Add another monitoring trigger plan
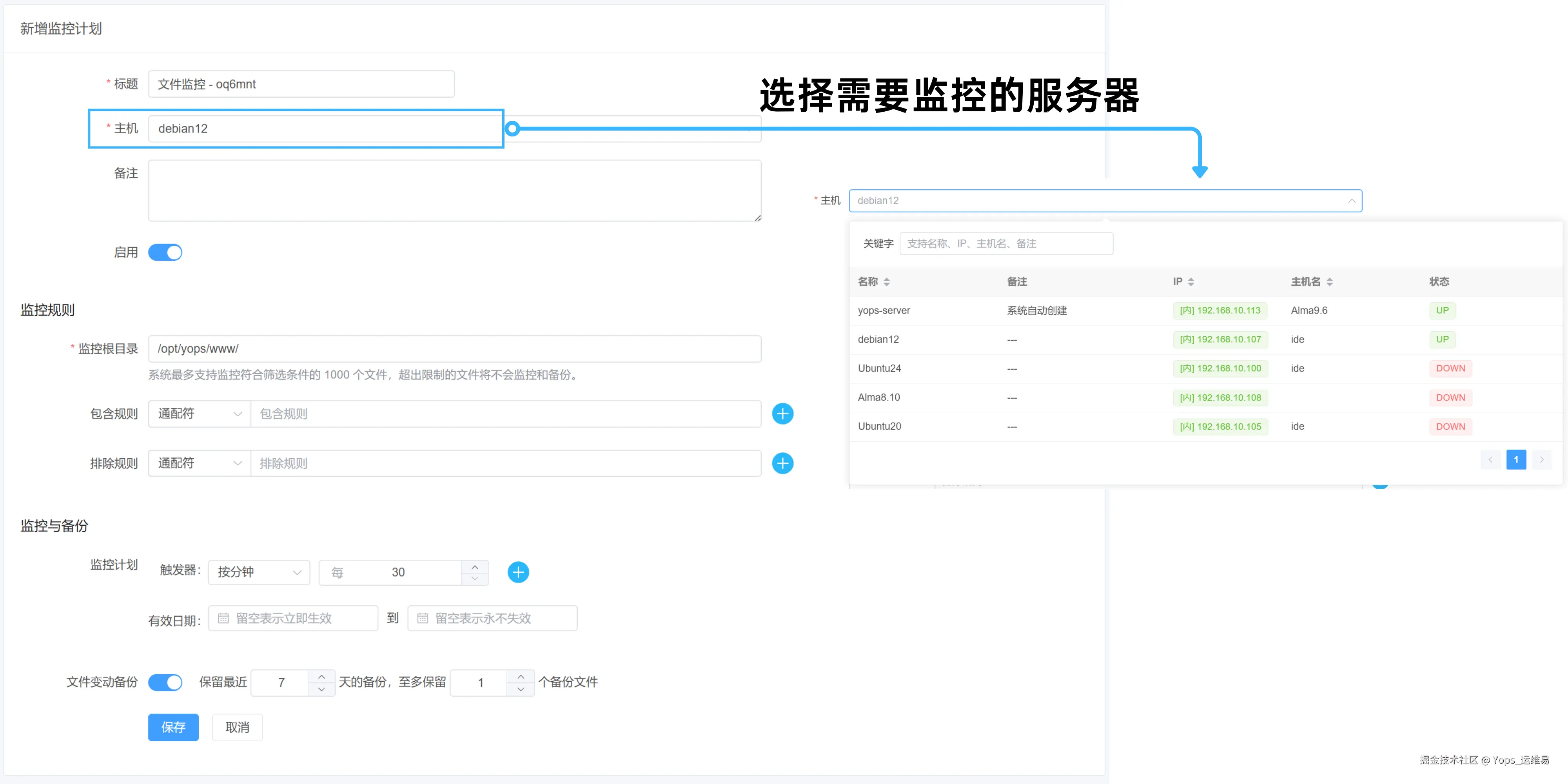Screen dimensions: 1568x784 click(518, 572)
